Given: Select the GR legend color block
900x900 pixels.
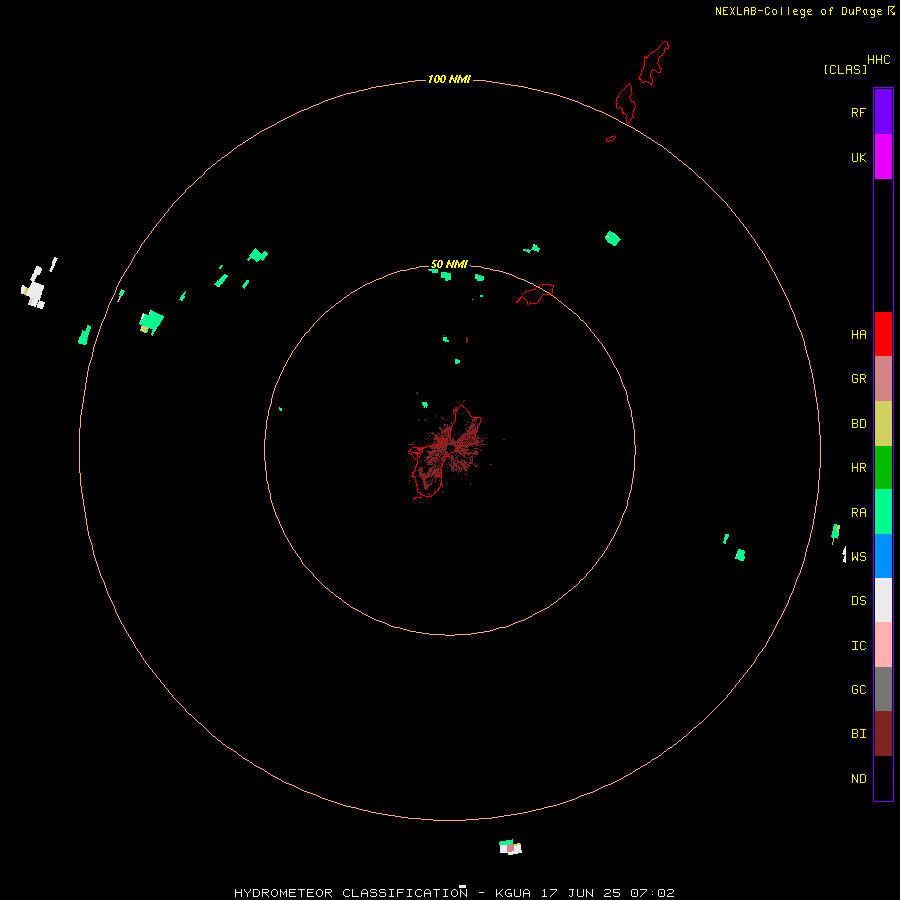Looking at the screenshot, I should (x=883, y=379).
